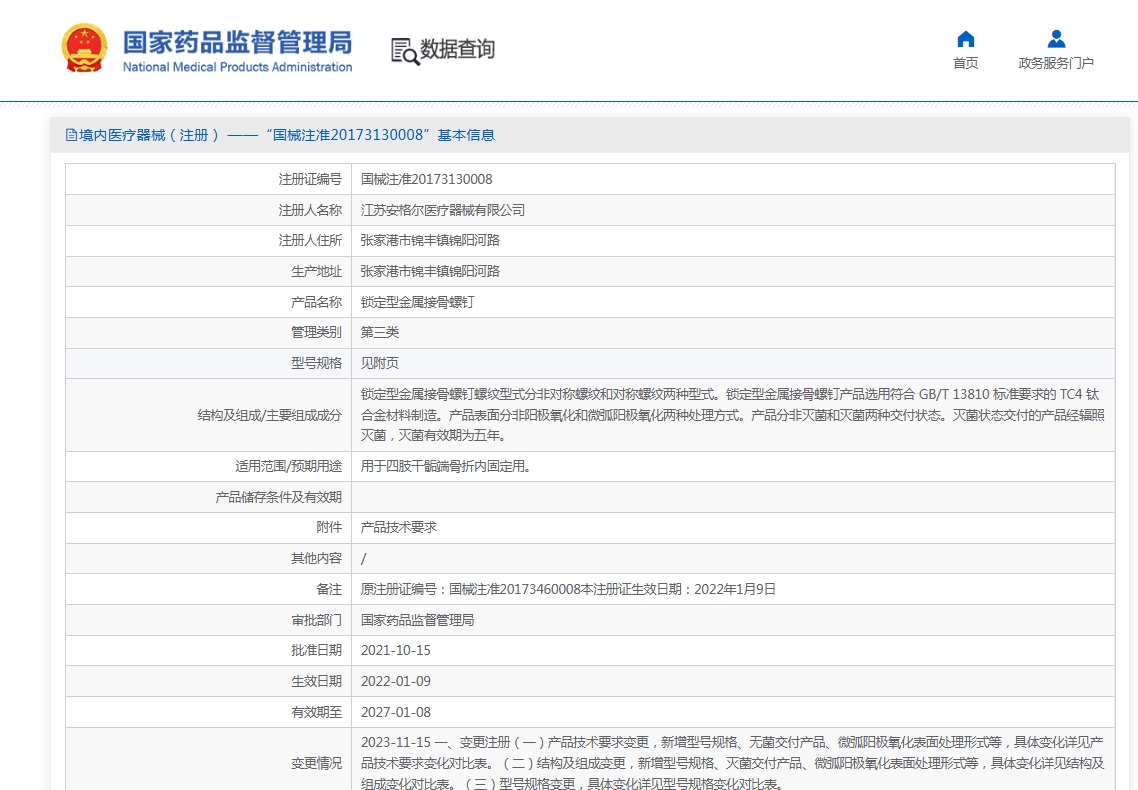Image resolution: width=1138 pixels, height=790 pixels.
Task: Click 见附页 in the 型号规格 row
Action: [380, 363]
